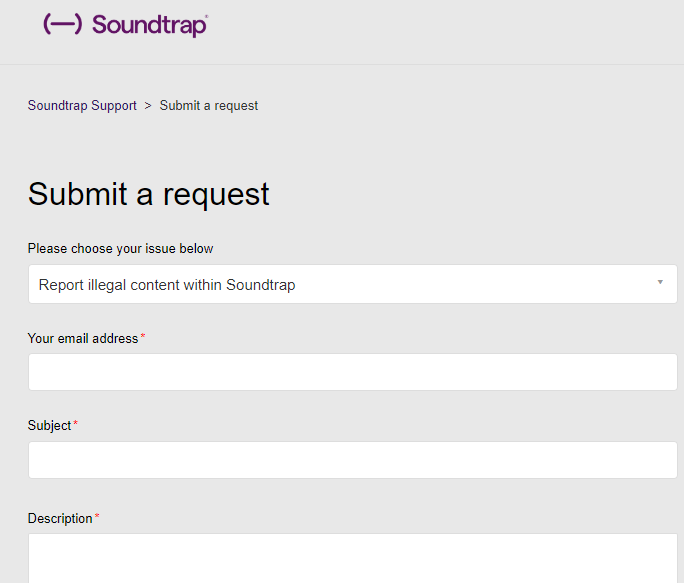Click the selected issue text in the dropdown

point(167,285)
